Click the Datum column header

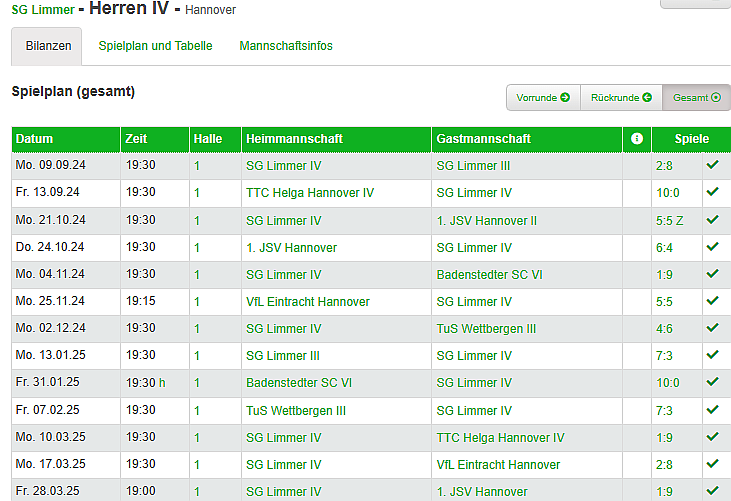tap(35, 139)
